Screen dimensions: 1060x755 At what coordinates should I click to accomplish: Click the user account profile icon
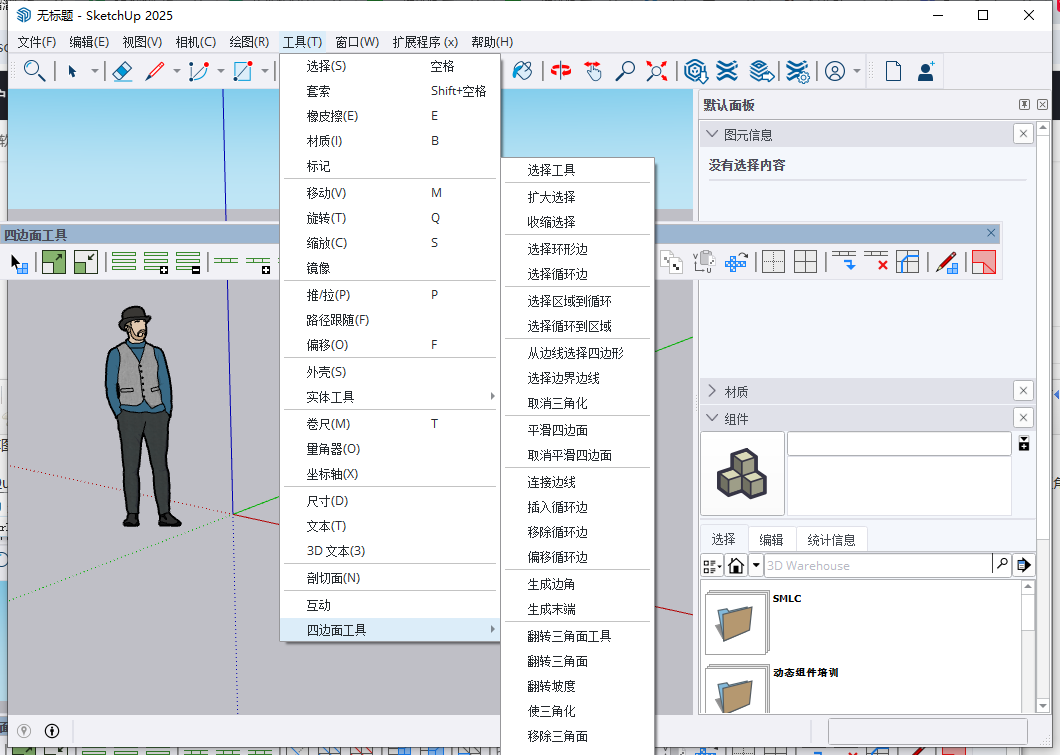835,70
